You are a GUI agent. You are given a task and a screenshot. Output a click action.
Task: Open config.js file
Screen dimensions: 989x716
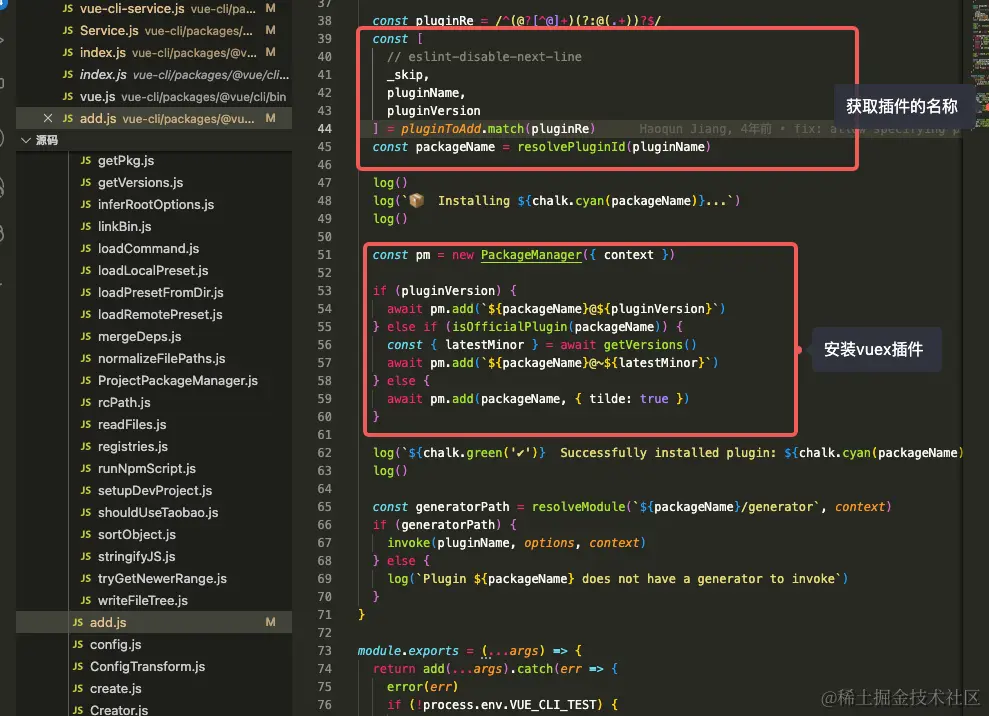(x=115, y=645)
